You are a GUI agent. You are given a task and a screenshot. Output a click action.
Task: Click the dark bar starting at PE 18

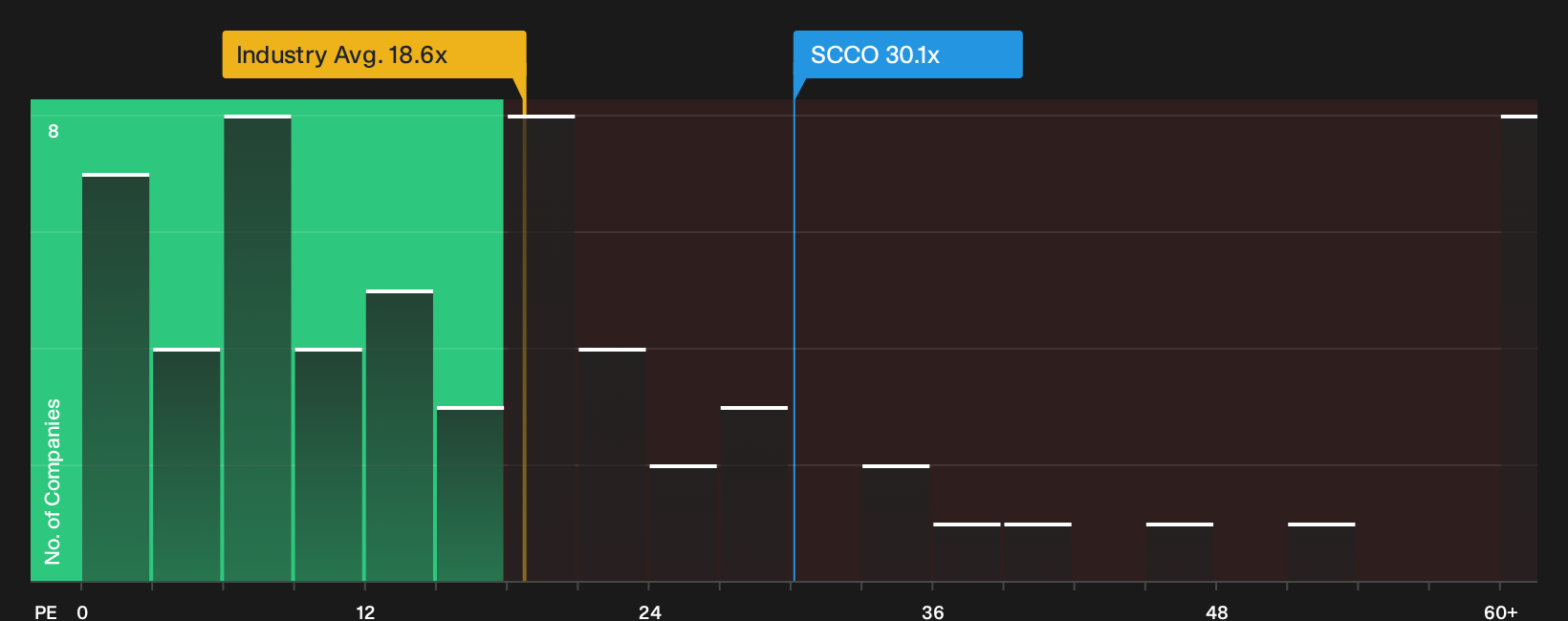tap(541, 348)
